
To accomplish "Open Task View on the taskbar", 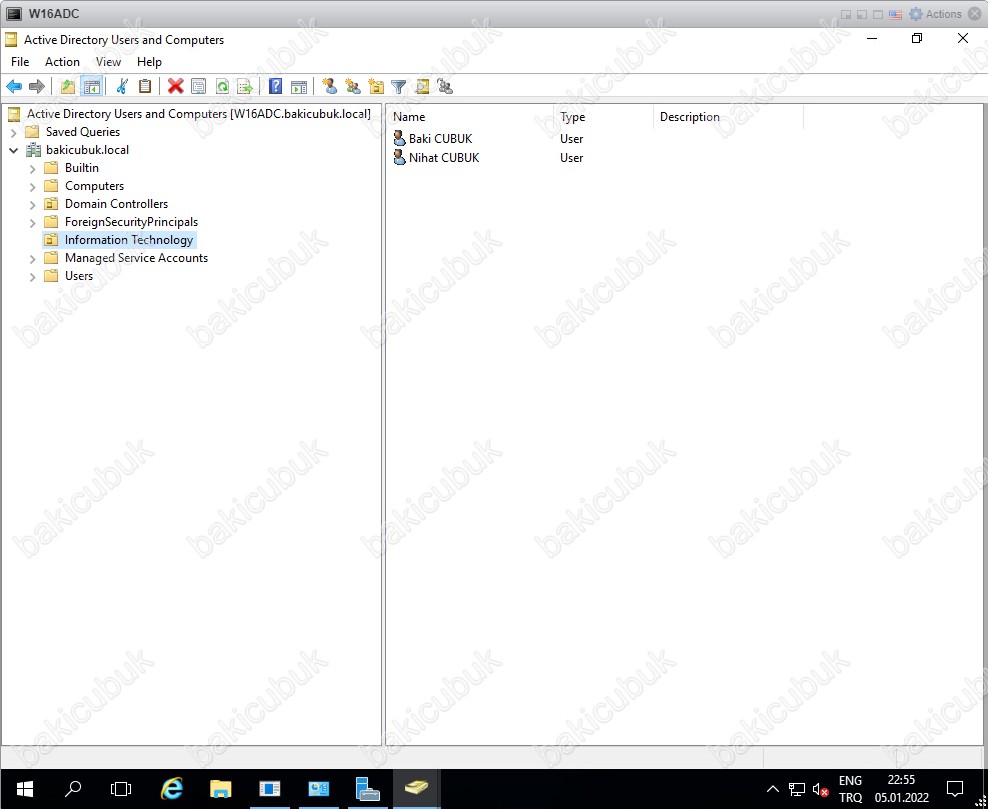I will coord(121,789).
